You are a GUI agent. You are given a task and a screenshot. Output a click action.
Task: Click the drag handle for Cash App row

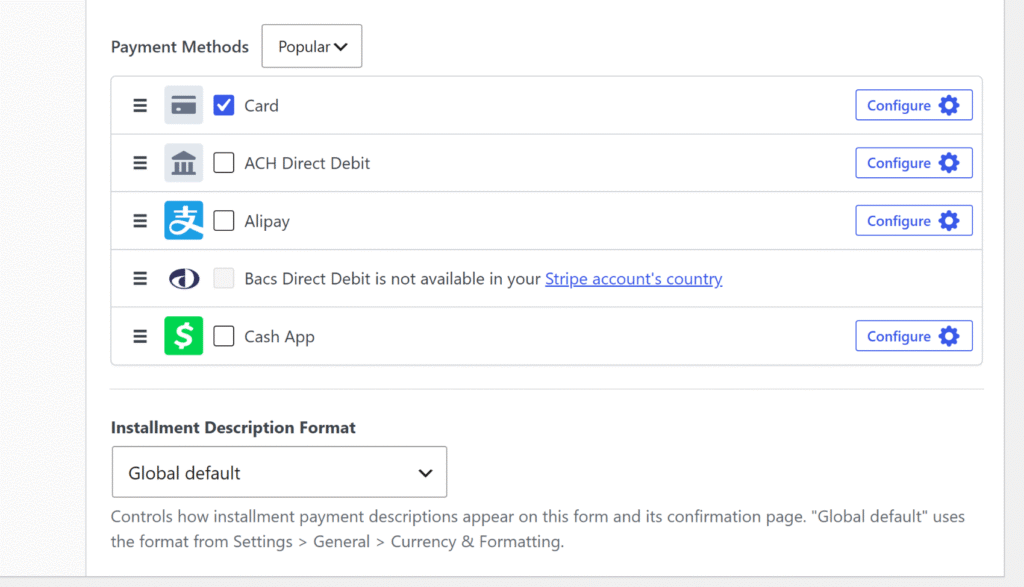tap(140, 336)
